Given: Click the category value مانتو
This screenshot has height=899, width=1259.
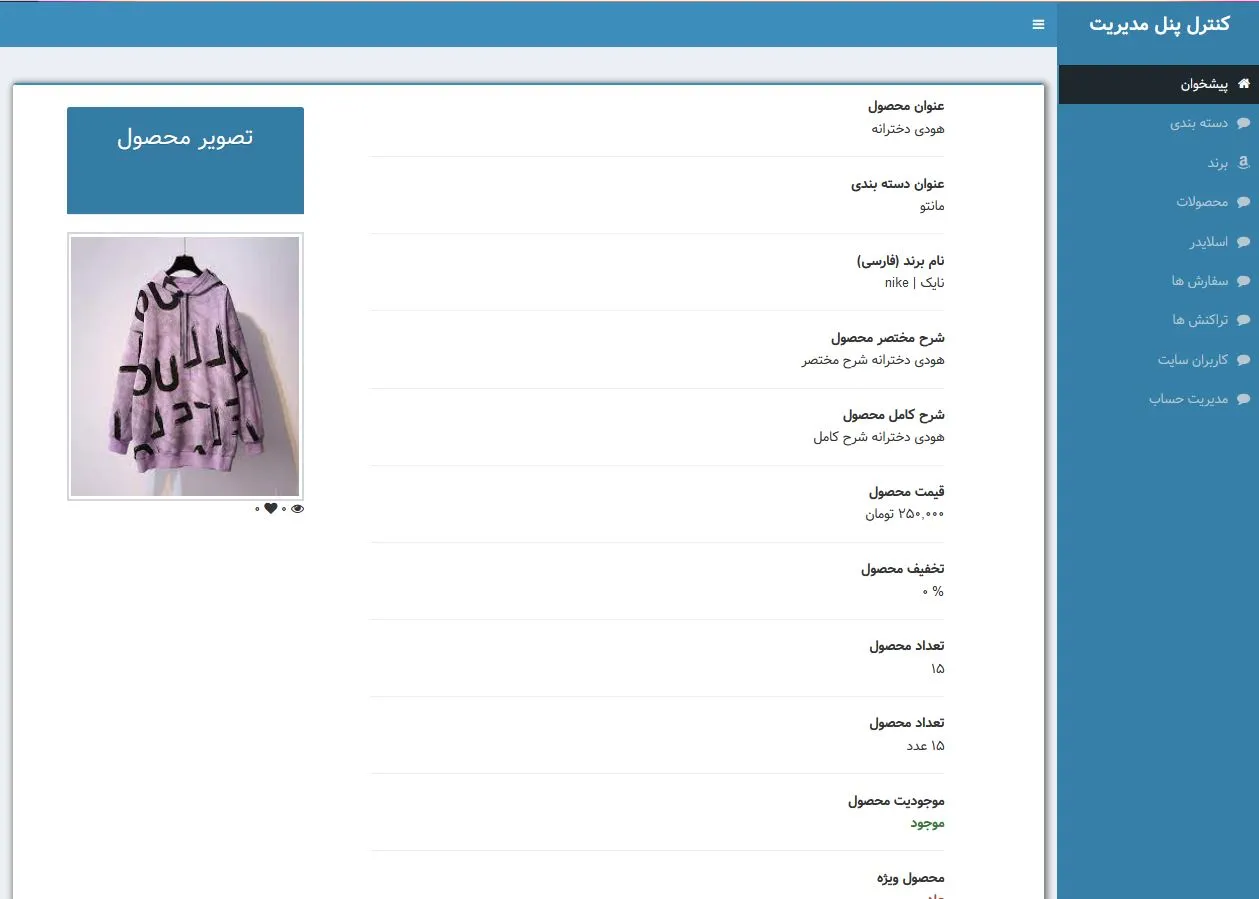Looking at the screenshot, I should (x=931, y=206).
